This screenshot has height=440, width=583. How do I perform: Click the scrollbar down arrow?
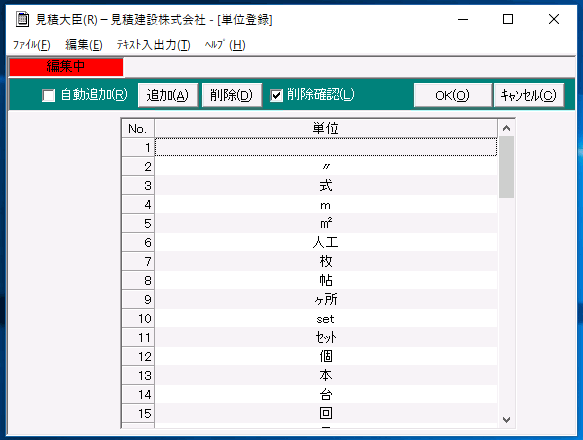click(x=506, y=420)
